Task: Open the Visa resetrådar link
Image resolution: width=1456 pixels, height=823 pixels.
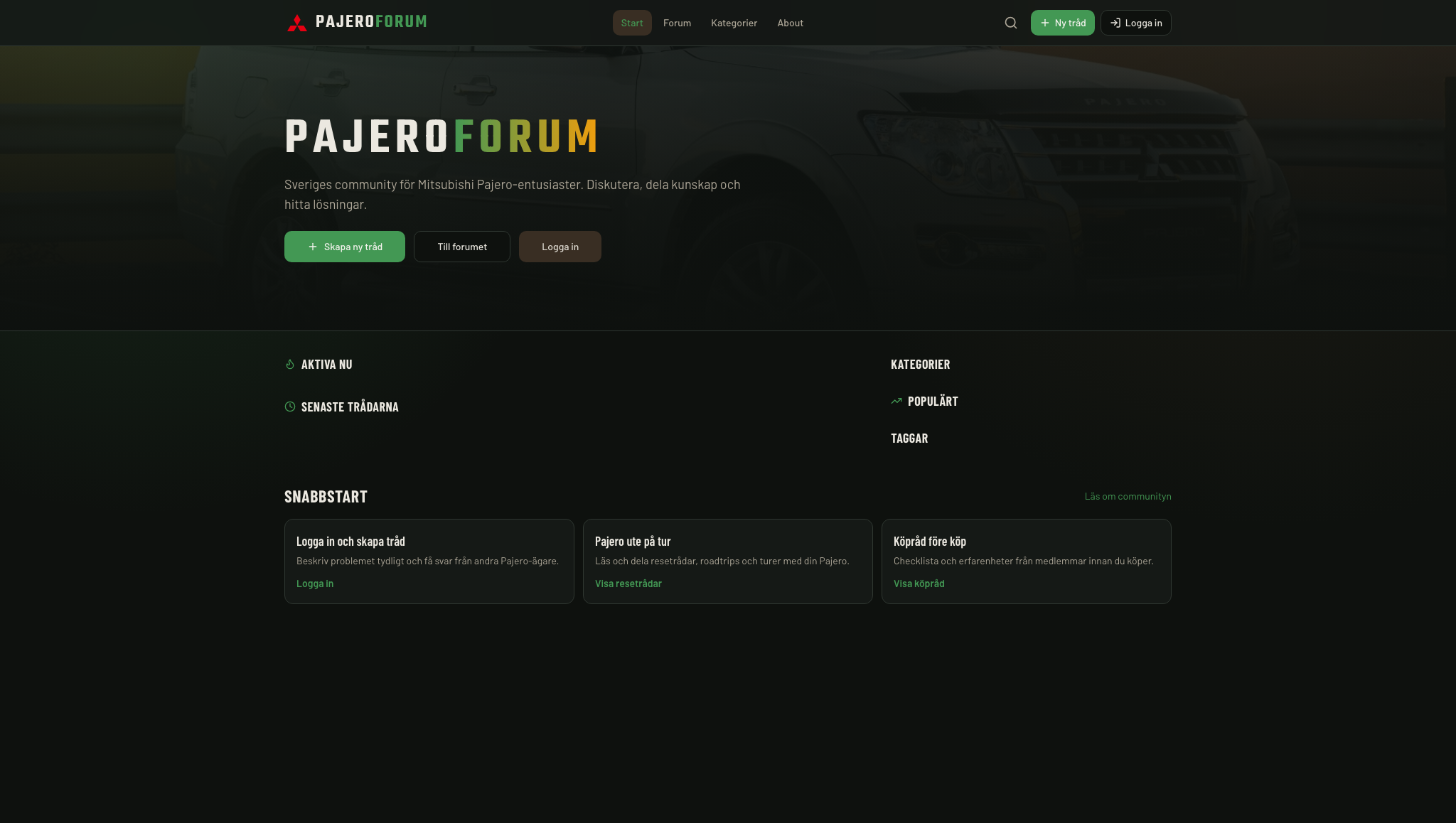Action: point(628,583)
